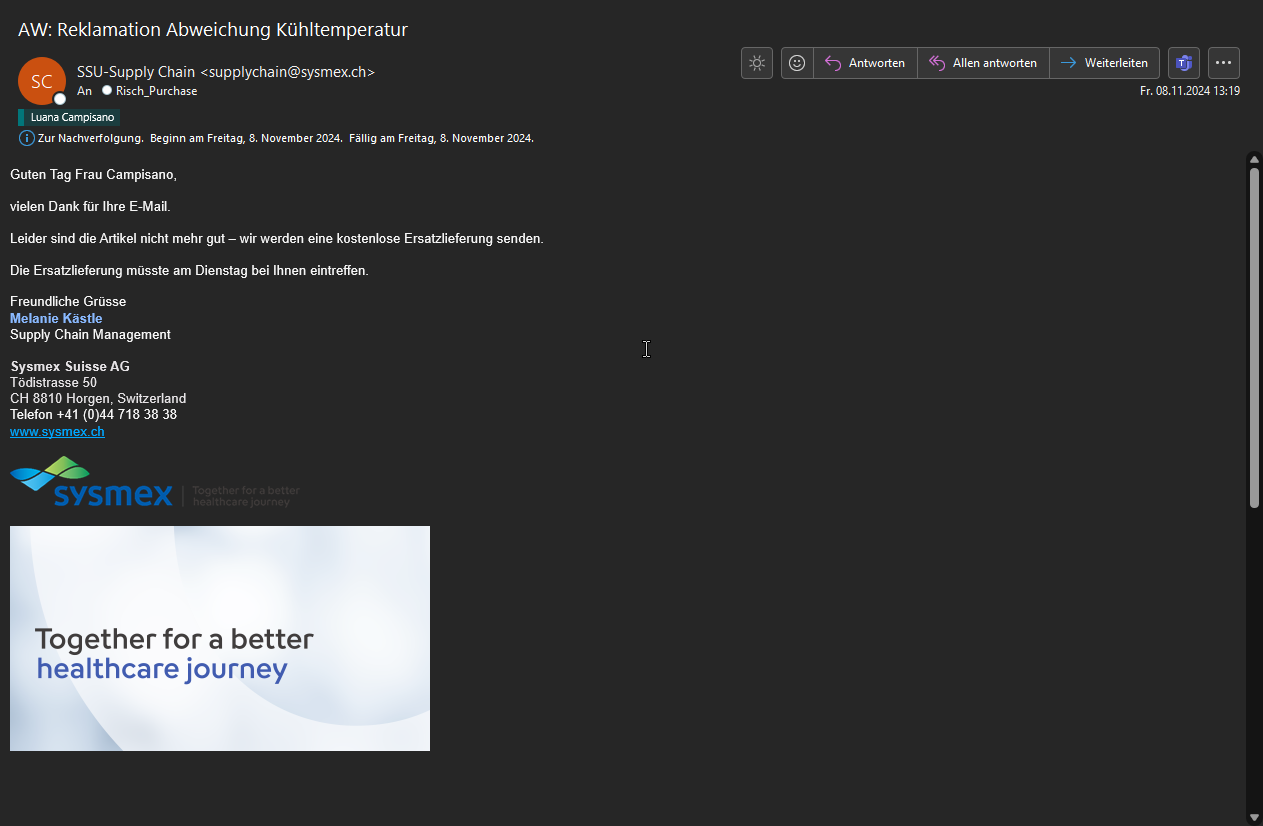The height and width of the screenshot is (826, 1263).
Task: Click the Antworten reply button
Action: click(x=865, y=63)
